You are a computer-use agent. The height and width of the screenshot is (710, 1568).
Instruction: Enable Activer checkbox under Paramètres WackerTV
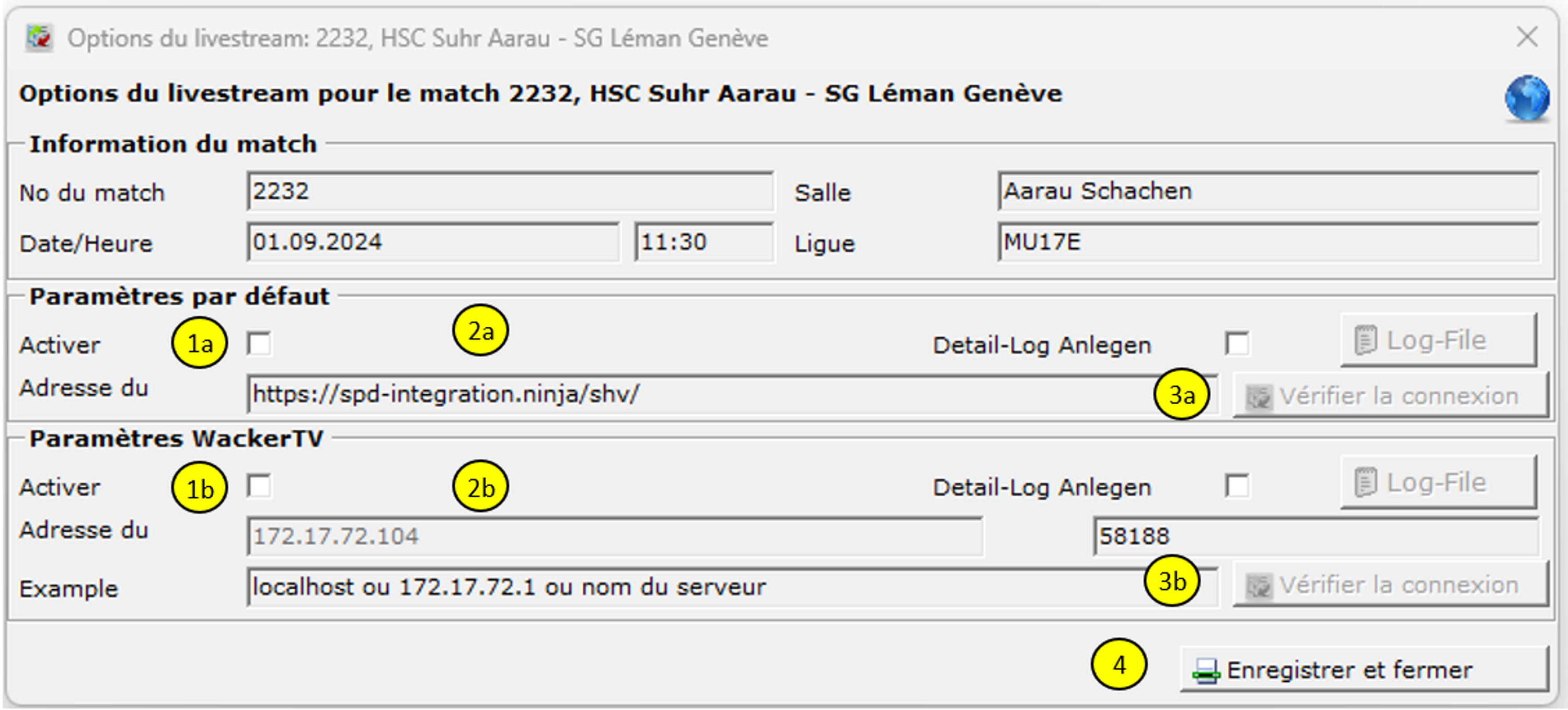[259, 486]
